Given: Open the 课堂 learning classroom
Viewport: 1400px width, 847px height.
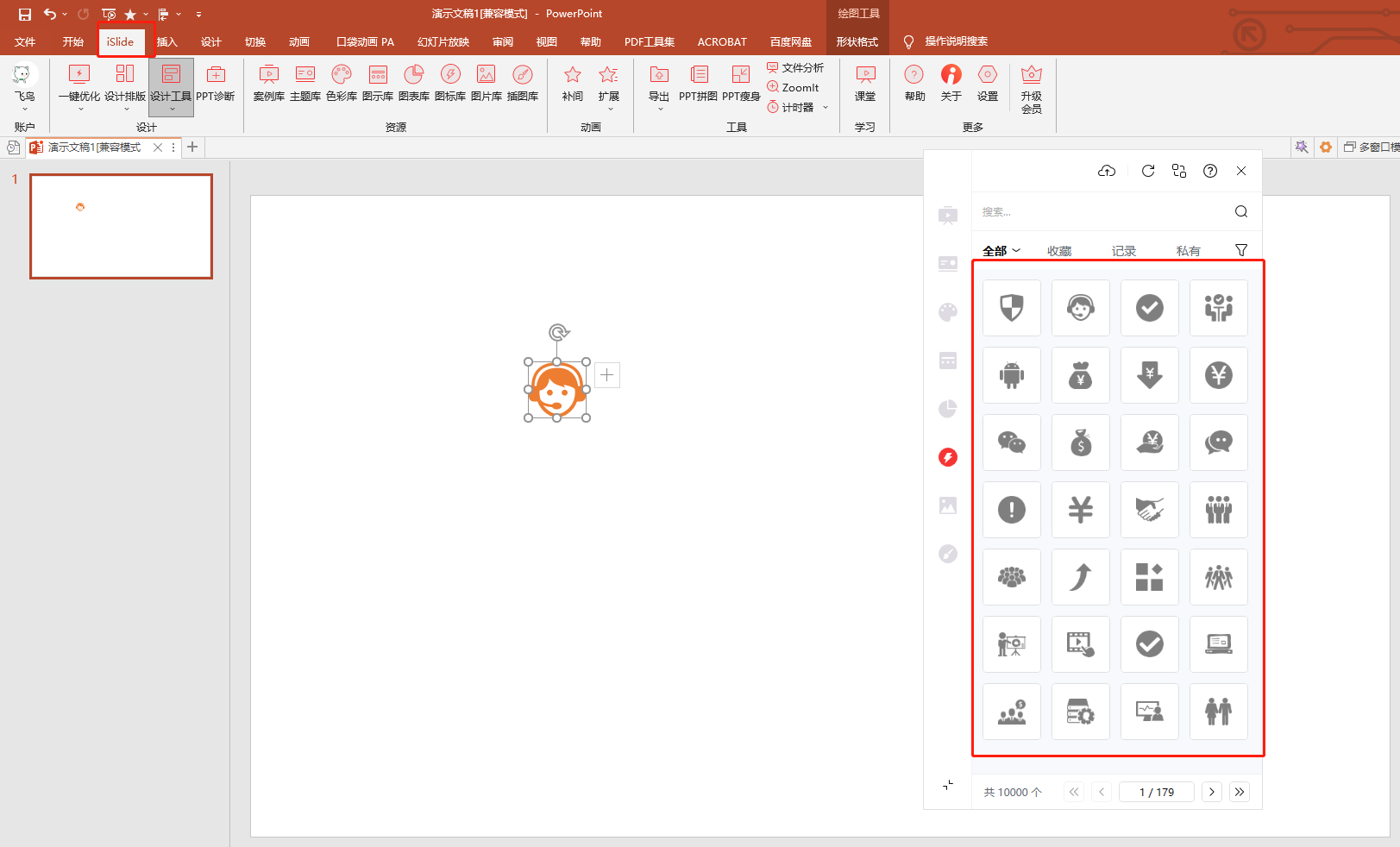Looking at the screenshot, I should 865,84.
